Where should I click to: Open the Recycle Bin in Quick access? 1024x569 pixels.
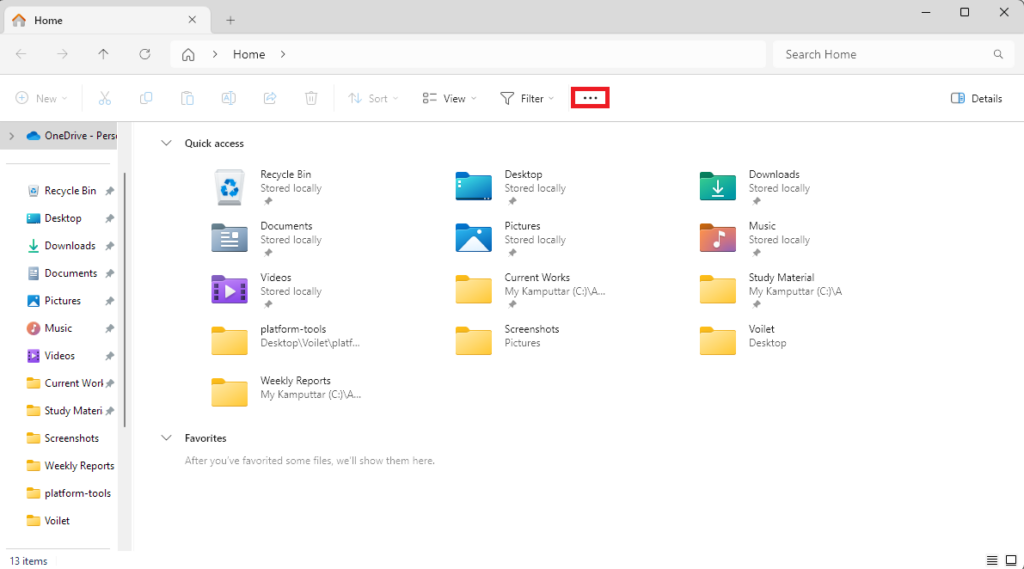click(x=262, y=185)
